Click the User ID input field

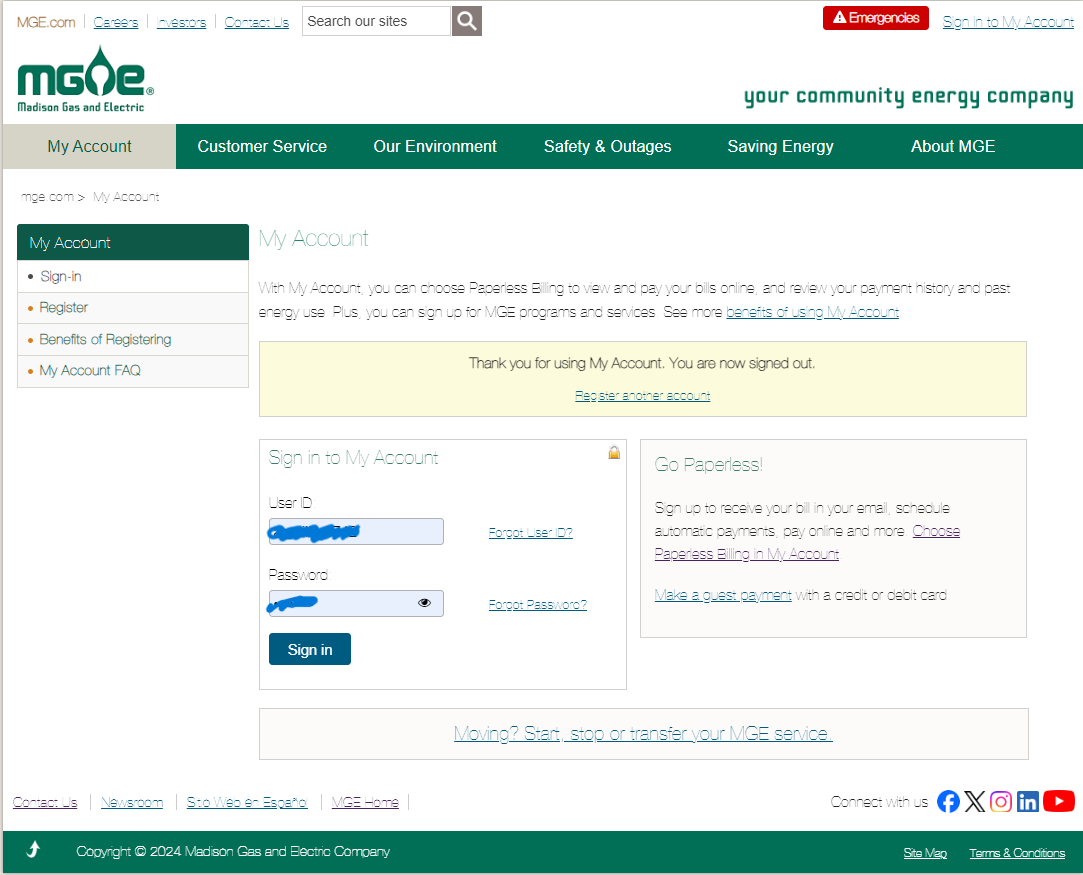pyautogui.click(x=356, y=531)
